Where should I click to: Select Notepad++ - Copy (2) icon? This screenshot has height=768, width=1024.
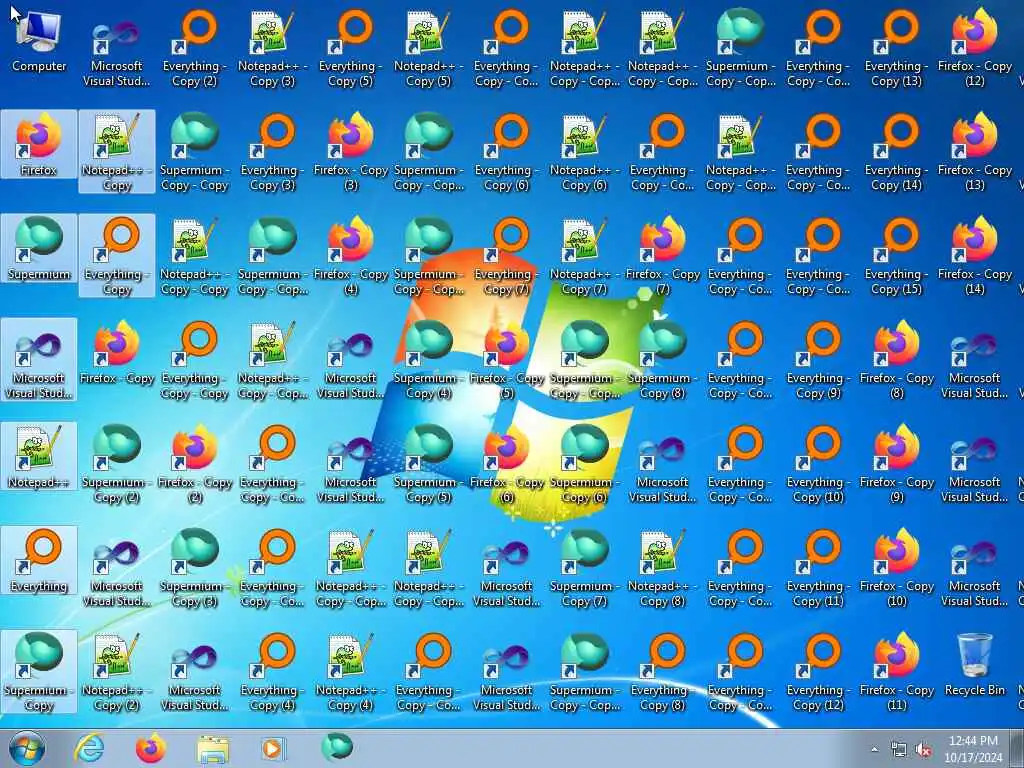click(117, 673)
